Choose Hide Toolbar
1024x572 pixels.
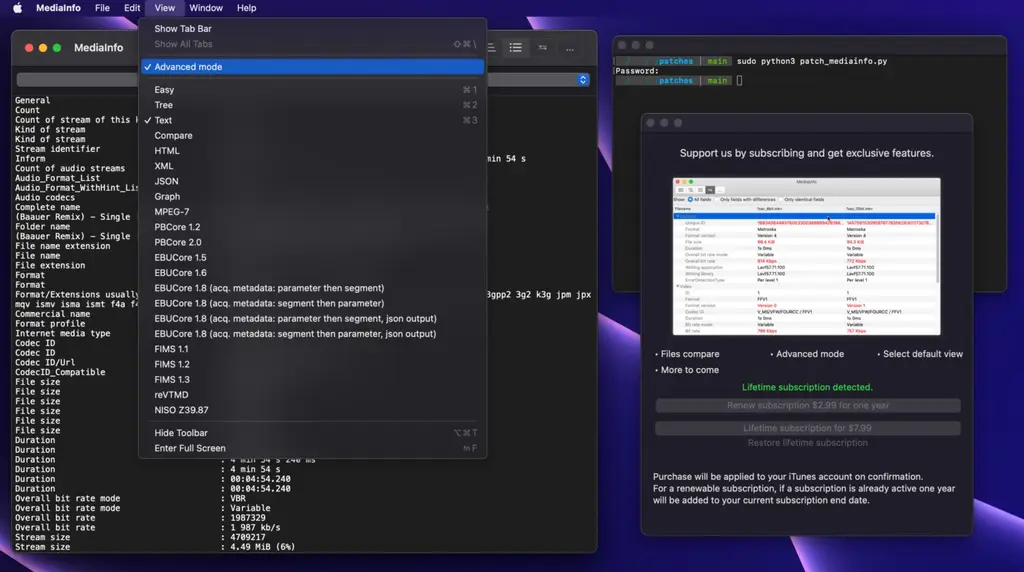[x=312, y=433]
